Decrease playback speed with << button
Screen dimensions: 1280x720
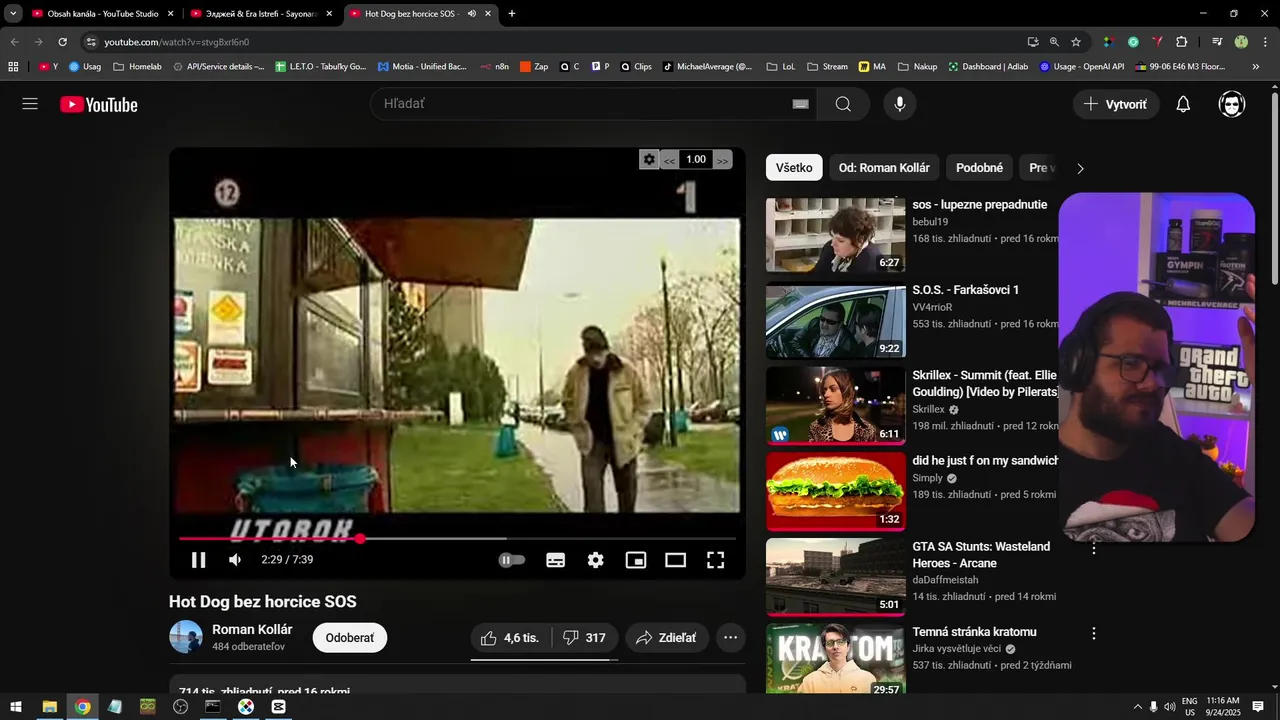coord(670,160)
